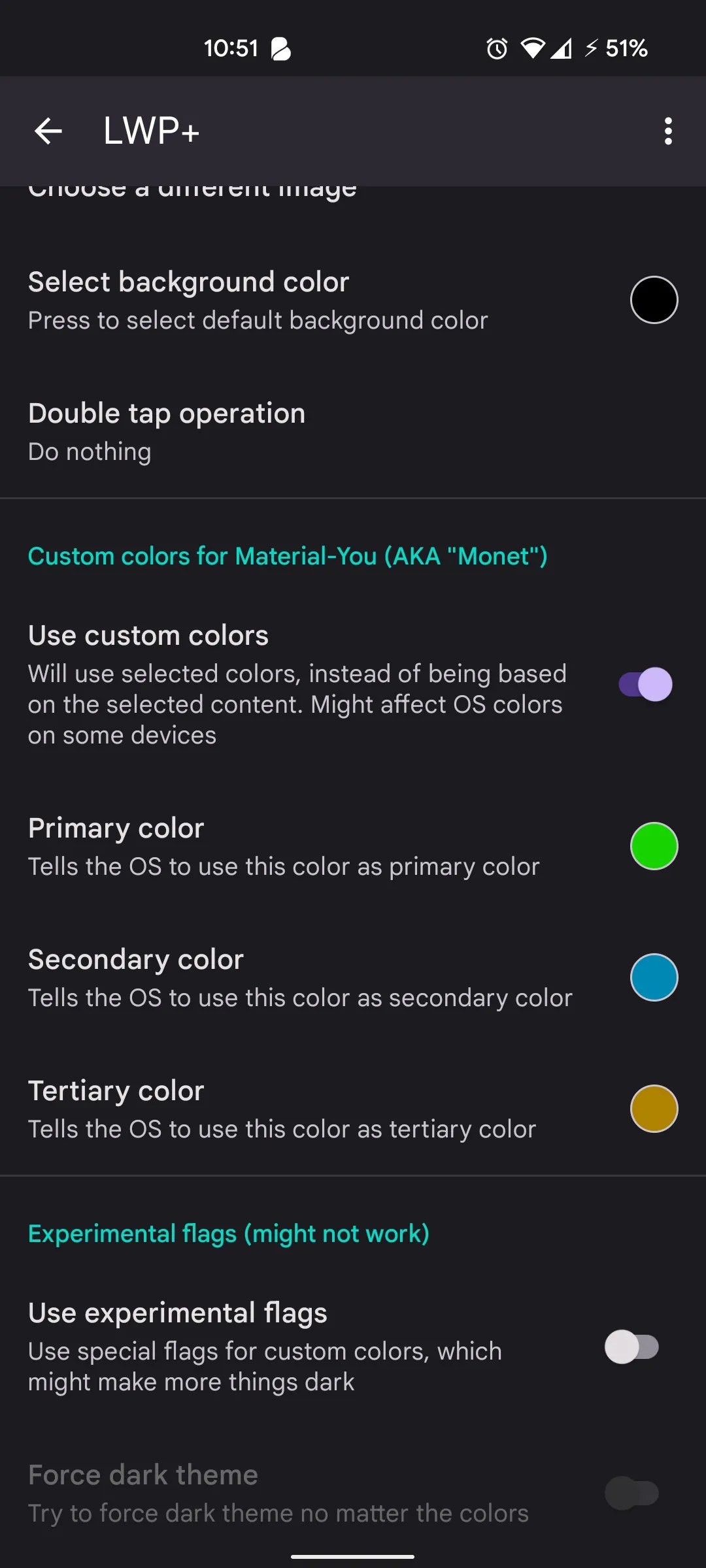
Task: Click the LWP+ title text
Action: 152,131
